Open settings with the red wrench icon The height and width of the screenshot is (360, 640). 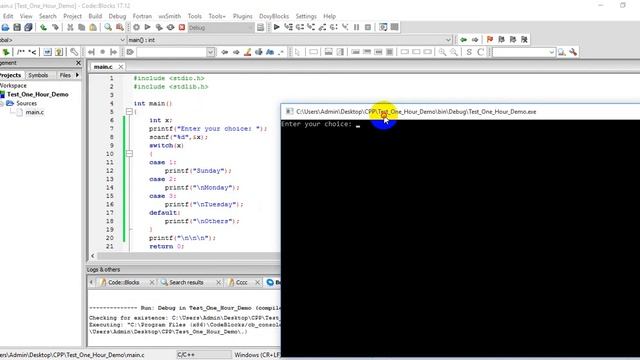coord(573,52)
